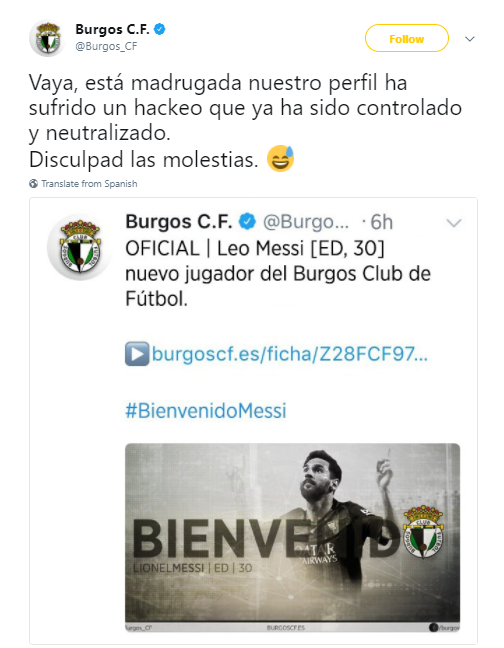This screenshot has height=648, width=504.
Task: Click the truncated @Burgo... handle in quoted tweet
Action: 306,222
